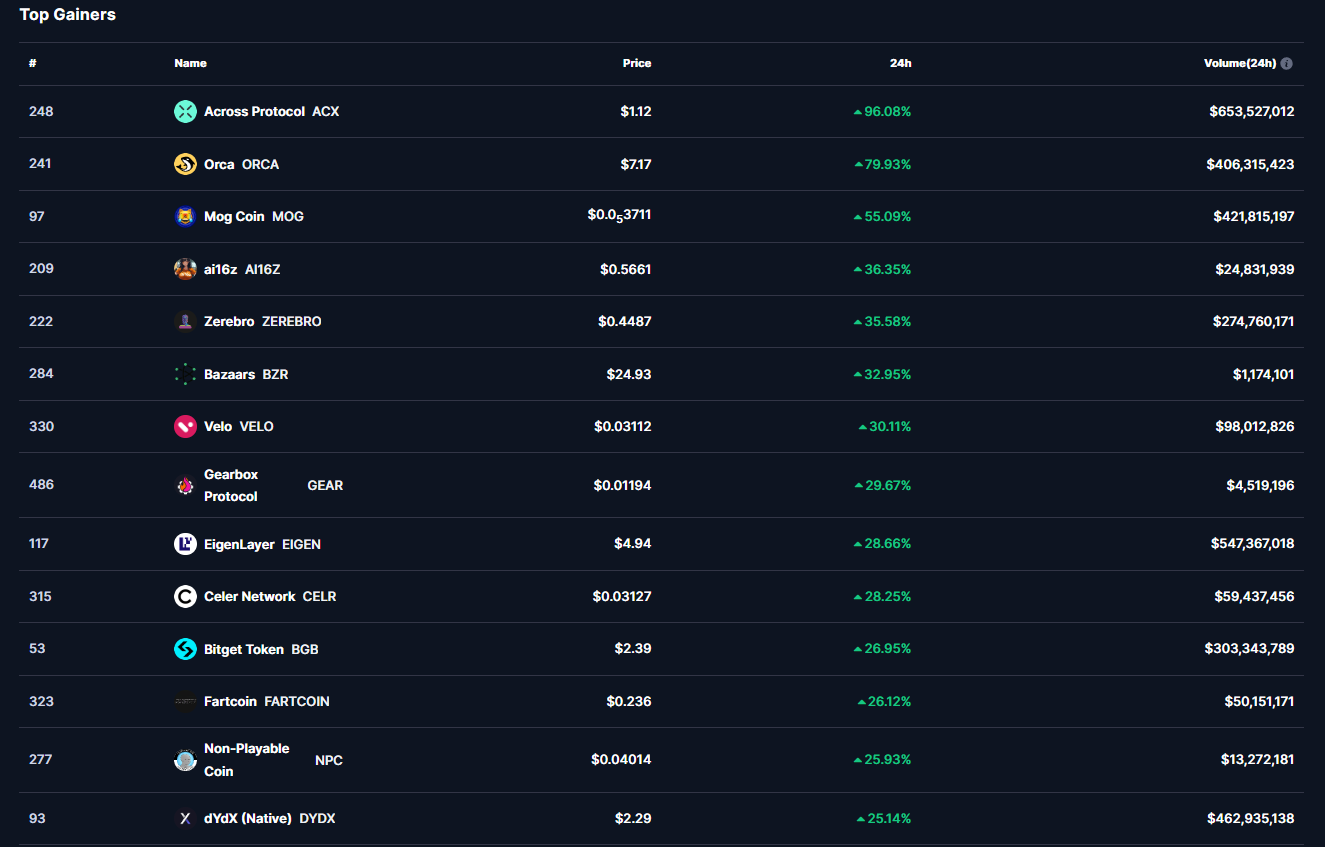Viewport: 1325px width, 847px height.
Task: Open the Non-Playable Coin link
Action: point(246,760)
